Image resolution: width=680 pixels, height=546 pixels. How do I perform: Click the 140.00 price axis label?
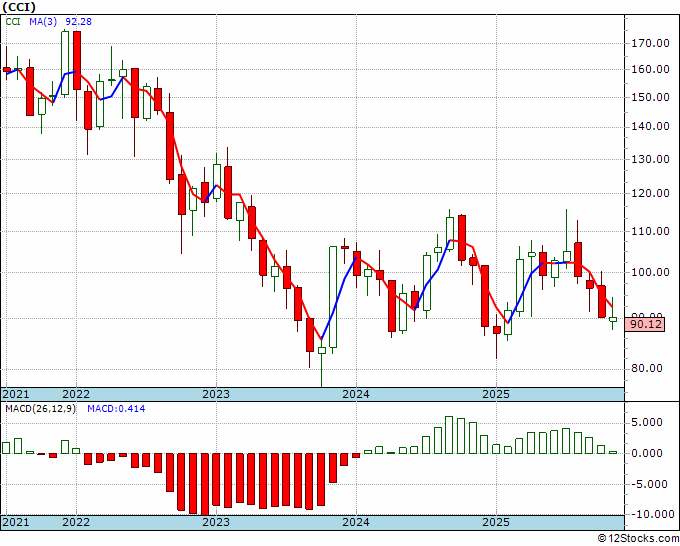coord(650,127)
